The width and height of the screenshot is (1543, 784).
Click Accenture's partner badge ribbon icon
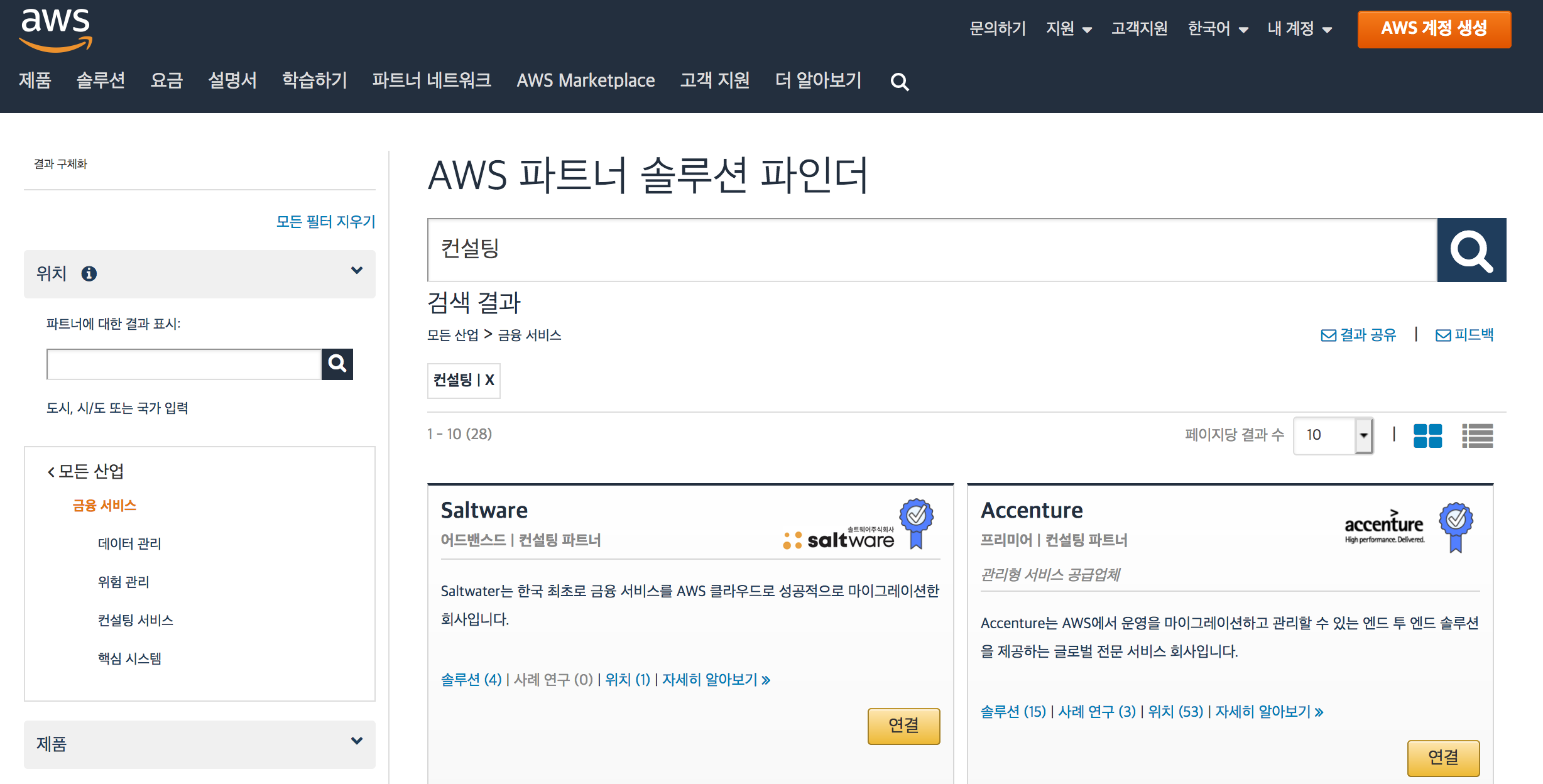pos(1456,526)
